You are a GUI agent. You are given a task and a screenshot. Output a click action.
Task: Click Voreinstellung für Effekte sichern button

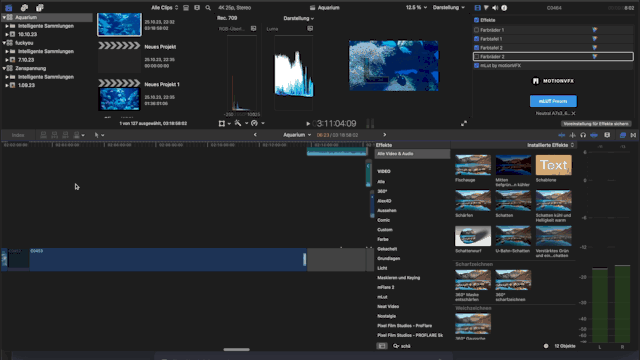pos(596,124)
